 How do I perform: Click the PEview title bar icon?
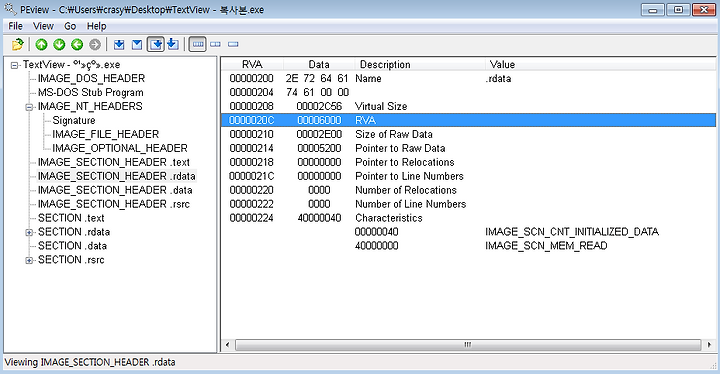click(x=10, y=9)
